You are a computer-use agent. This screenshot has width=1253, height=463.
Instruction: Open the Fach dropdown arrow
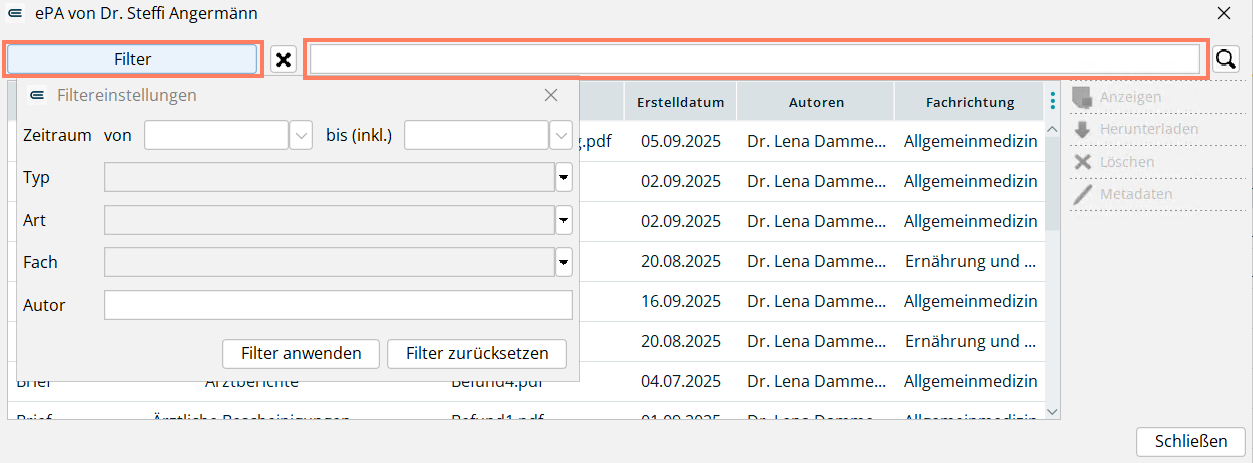coord(564,262)
